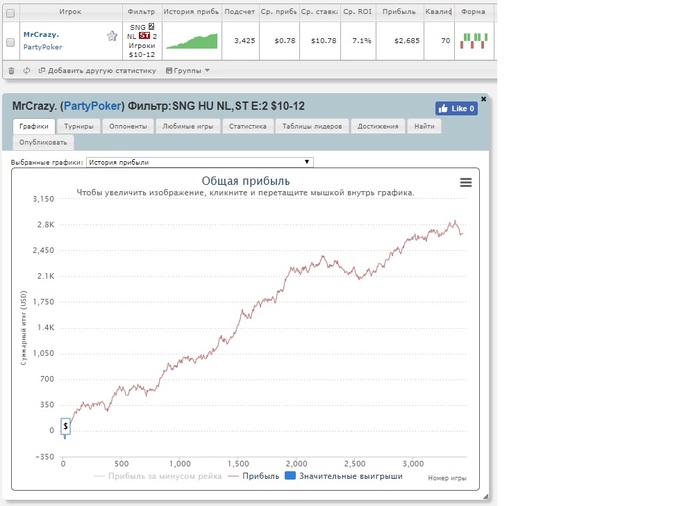The height and width of the screenshot is (506, 700).
Task: Open the chart hamburger export menu
Action: coord(466,182)
